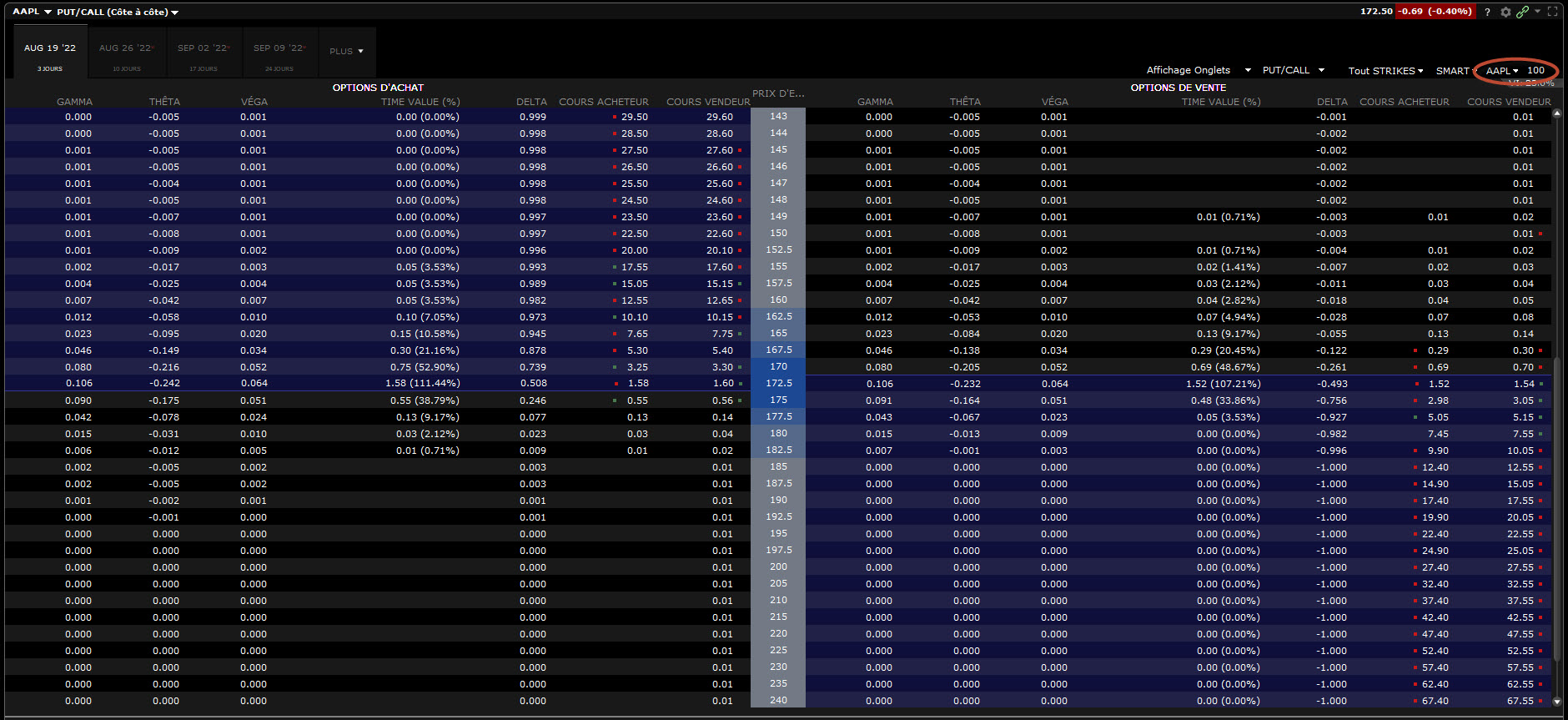Click the green chain link grouping icon
The width and height of the screenshot is (1568, 720).
[x=1523, y=12]
